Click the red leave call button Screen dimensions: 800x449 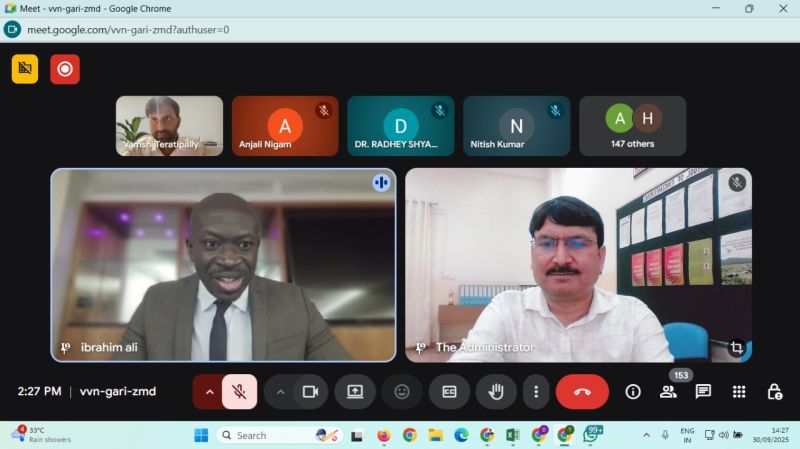582,392
